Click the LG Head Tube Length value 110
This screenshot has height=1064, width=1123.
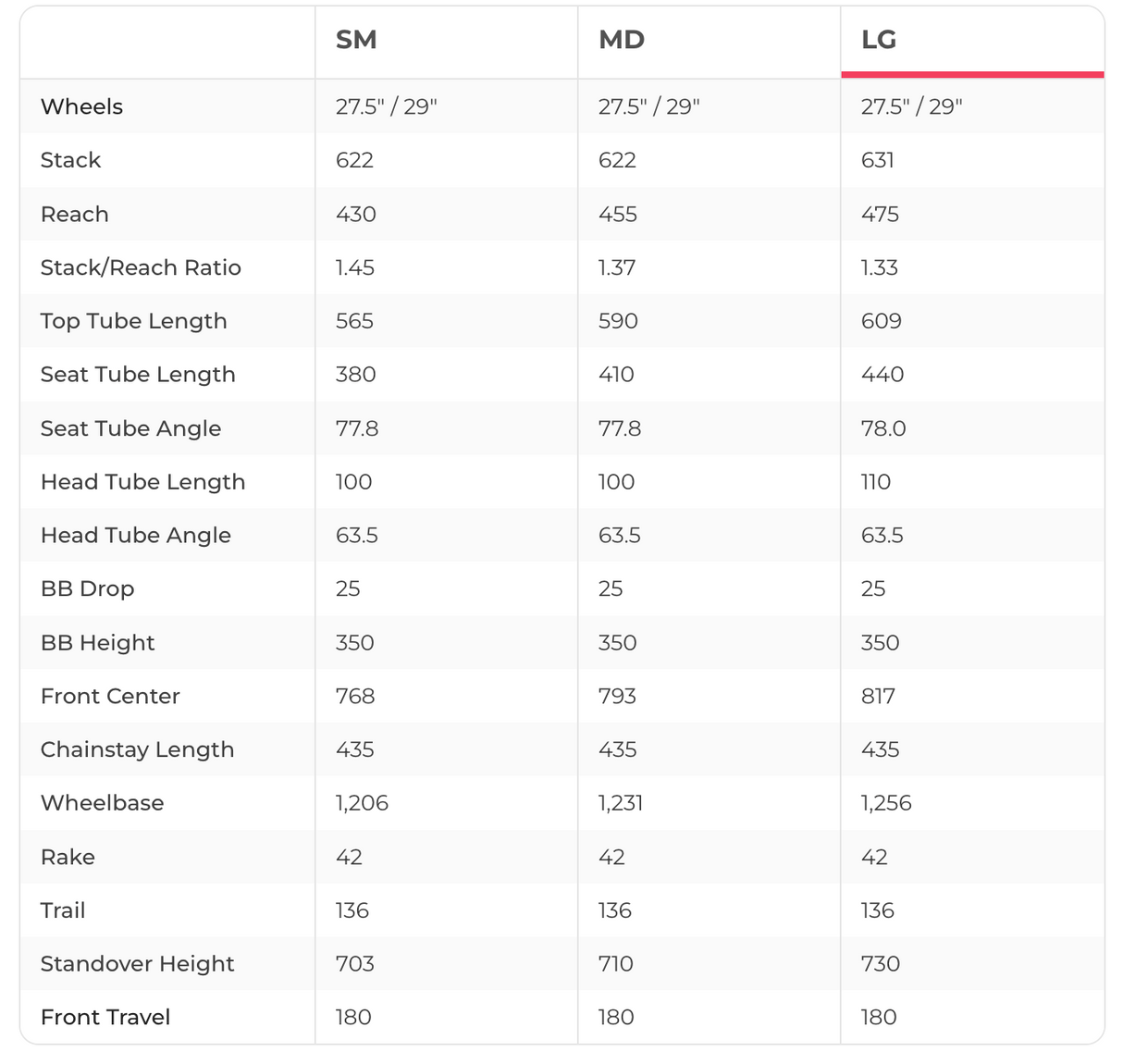[875, 482]
